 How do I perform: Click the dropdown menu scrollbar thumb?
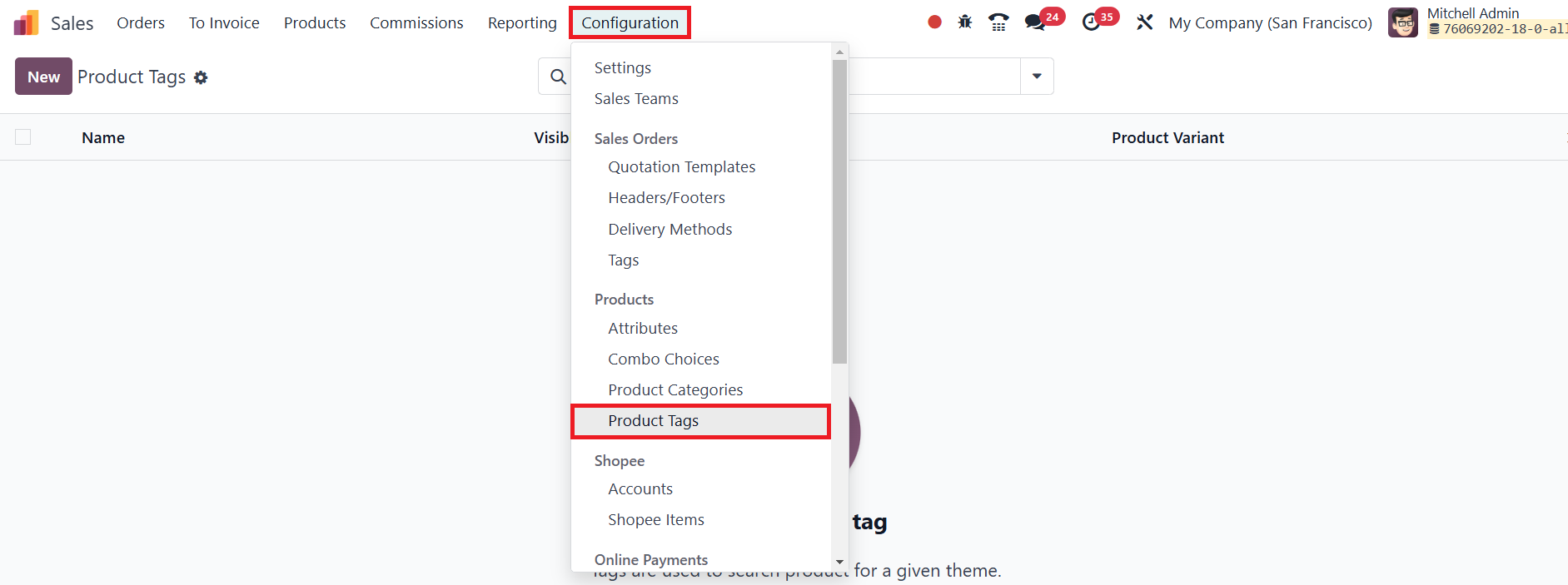839,211
